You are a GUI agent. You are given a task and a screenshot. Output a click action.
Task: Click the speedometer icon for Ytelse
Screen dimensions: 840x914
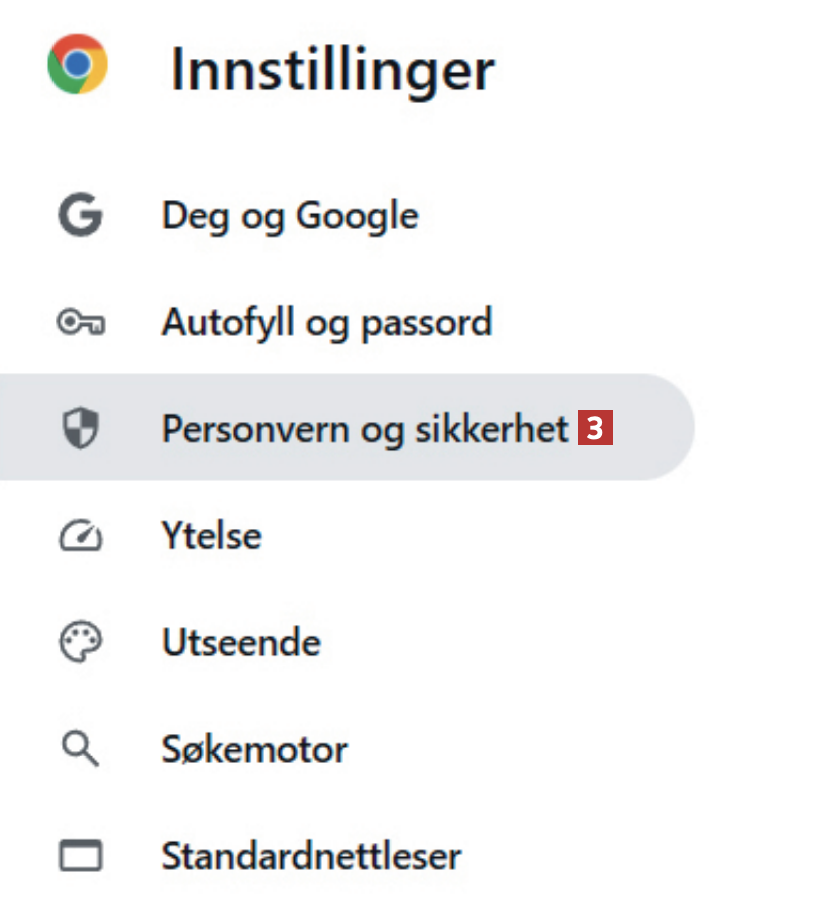tap(80, 537)
